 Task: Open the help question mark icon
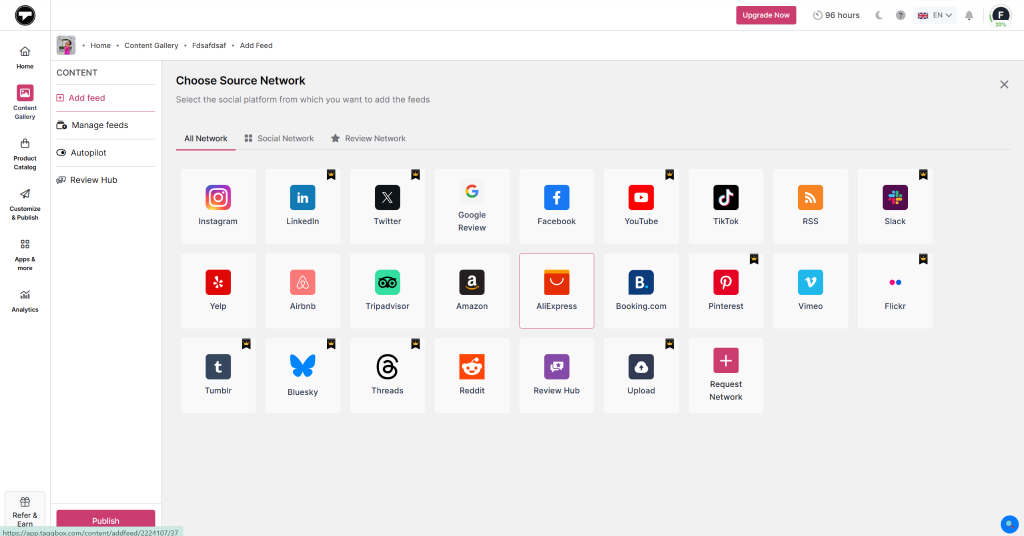901,15
